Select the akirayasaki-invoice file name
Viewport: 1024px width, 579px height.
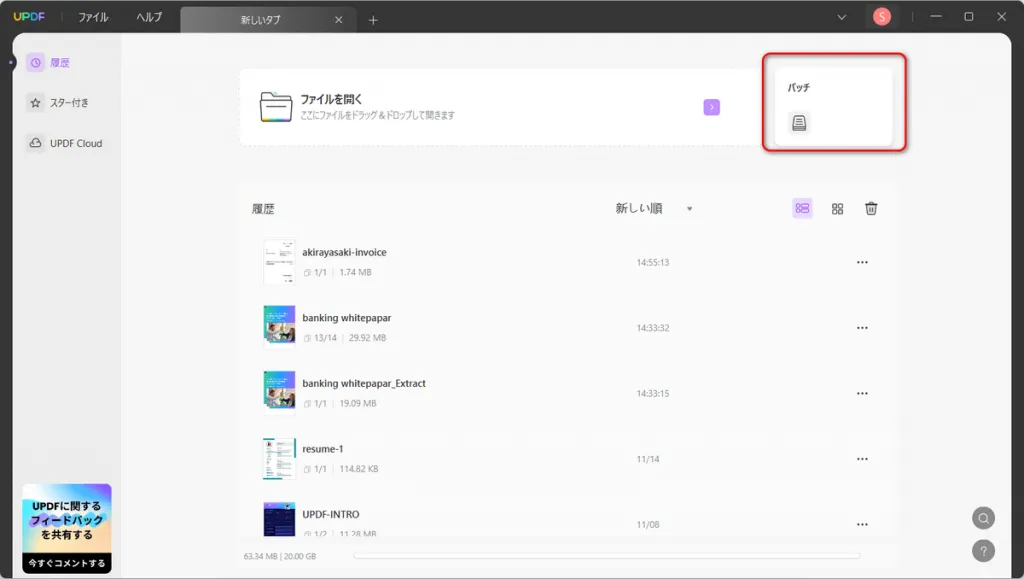(344, 253)
